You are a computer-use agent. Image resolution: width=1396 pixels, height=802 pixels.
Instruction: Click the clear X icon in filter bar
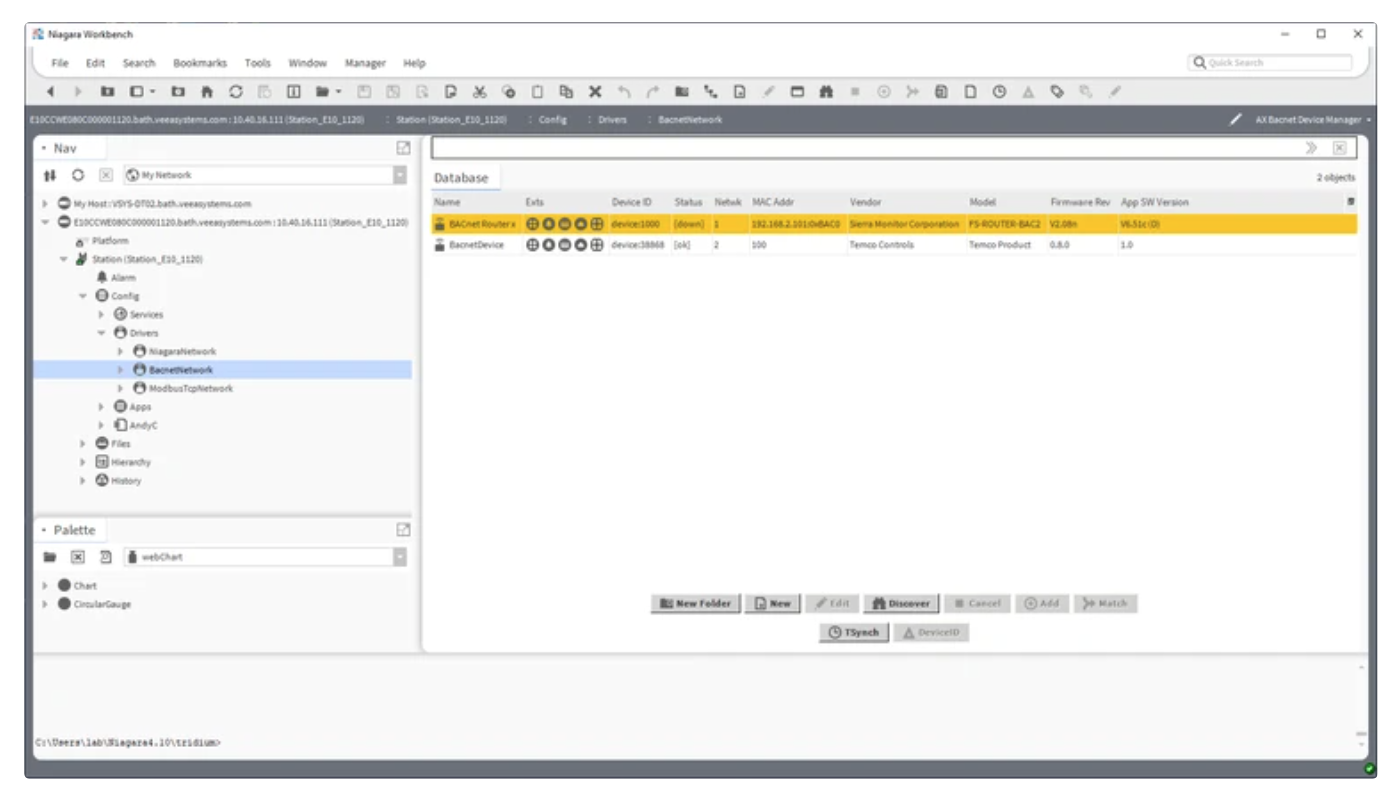pos(1338,149)
